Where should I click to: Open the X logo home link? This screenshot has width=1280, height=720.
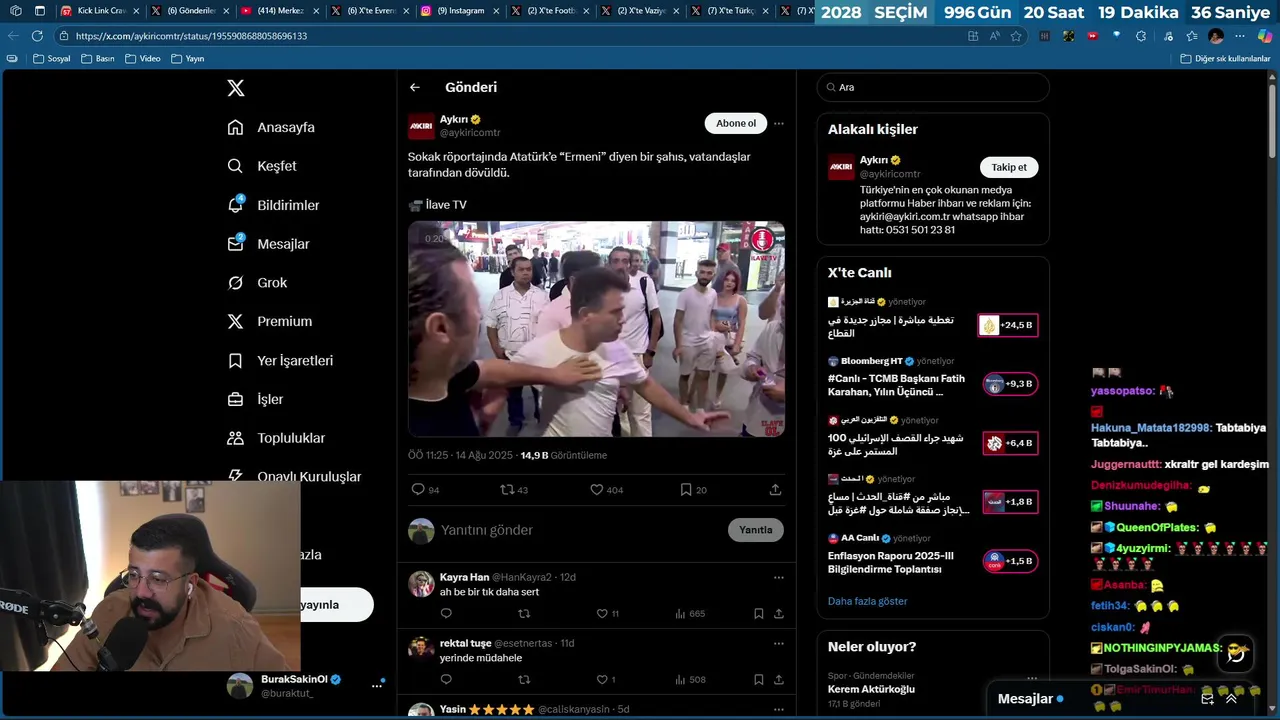click(x=236, y=88)
